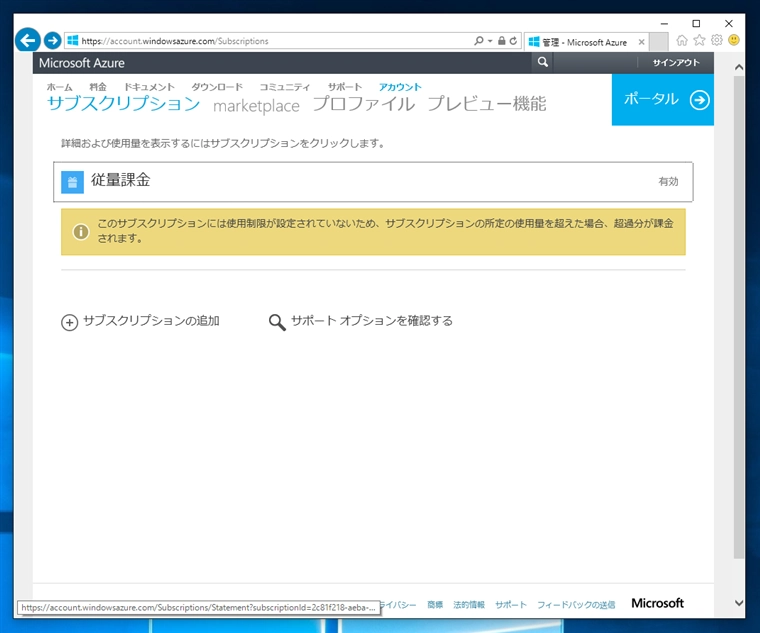This screenshot has height=633, width=760.
Task: Switch to サブスクリプション tab
Action: click(x=123, y=103)
